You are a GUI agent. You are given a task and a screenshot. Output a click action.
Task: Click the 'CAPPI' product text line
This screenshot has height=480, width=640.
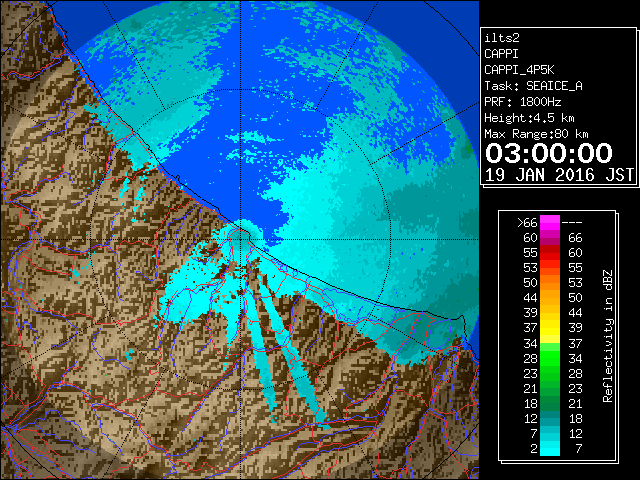(x=501, y=54)
